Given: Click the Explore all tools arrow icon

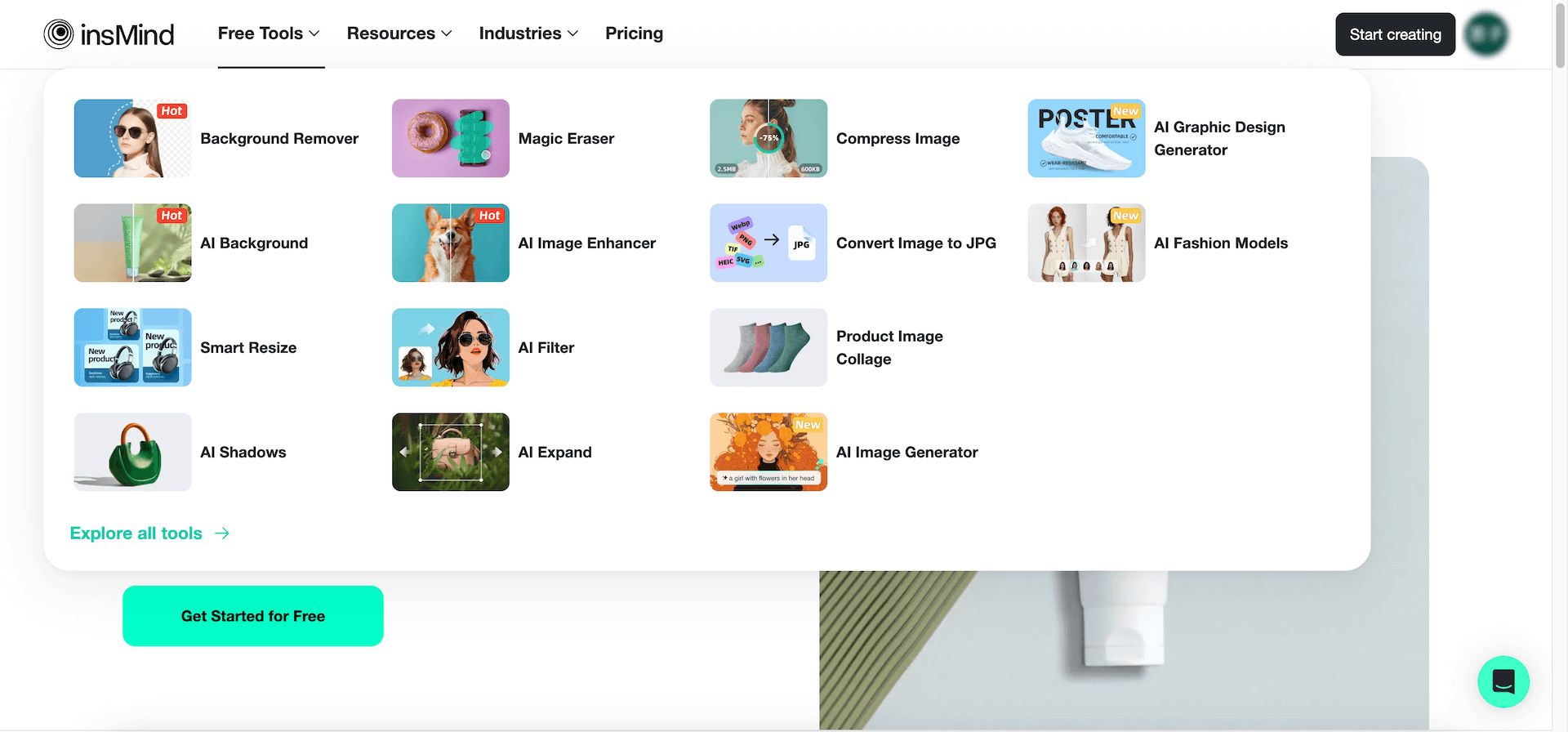Looking at the screenshot, I should click(x=222, y=533).
